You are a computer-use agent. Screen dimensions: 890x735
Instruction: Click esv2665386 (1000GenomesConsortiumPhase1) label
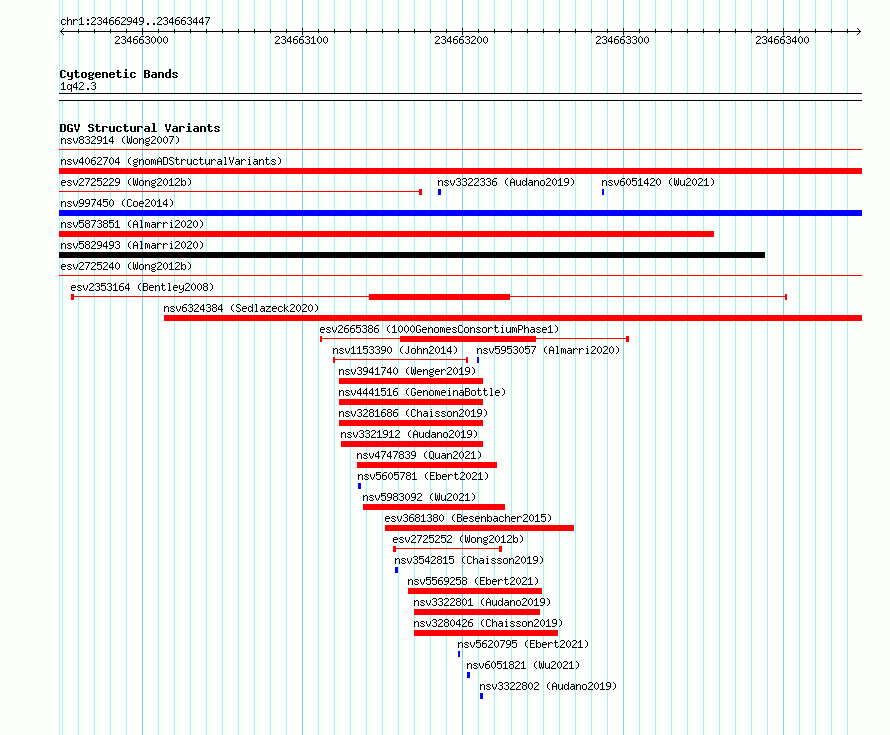click(x=439, y=329)
